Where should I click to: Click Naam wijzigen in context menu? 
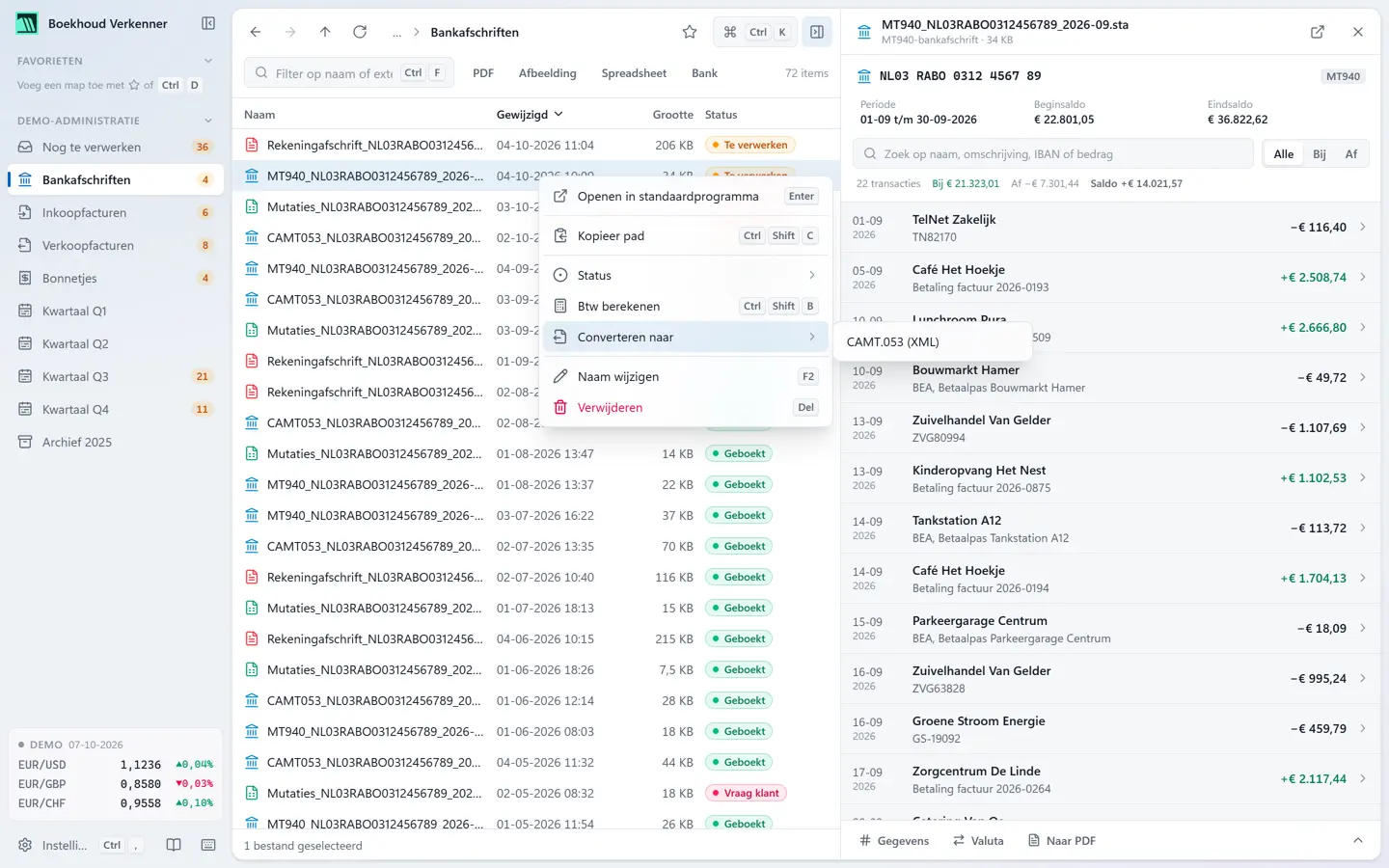click(x=686, y=376)
